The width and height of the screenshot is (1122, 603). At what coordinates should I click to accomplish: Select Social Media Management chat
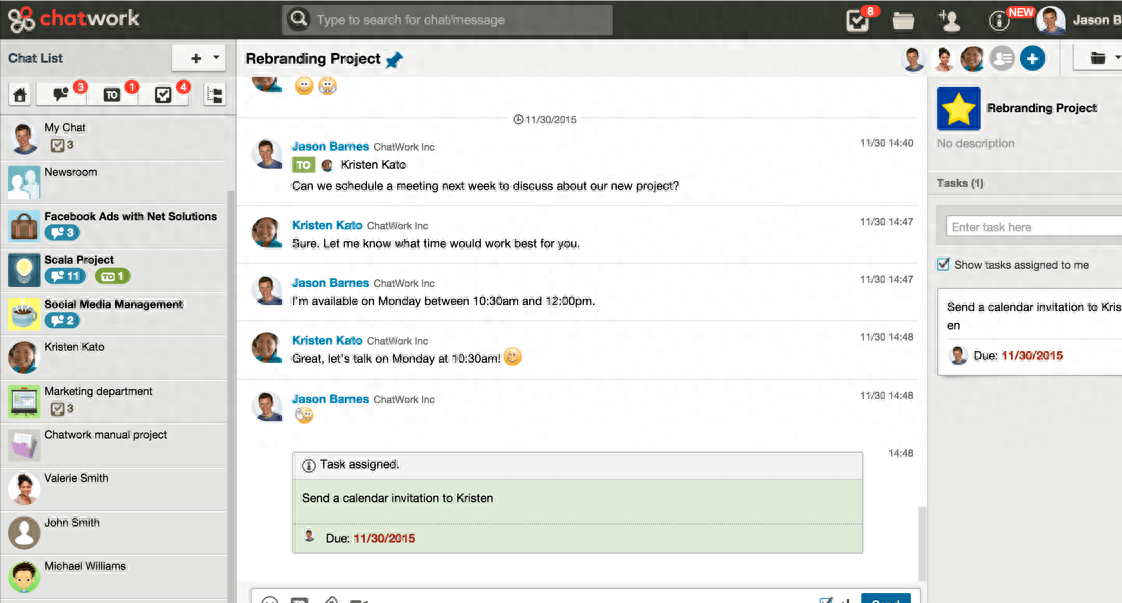click(x=113, y=304)
